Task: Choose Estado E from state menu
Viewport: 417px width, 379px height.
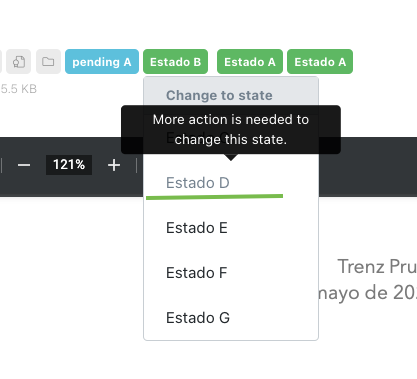Action: [x=197, y=228]
